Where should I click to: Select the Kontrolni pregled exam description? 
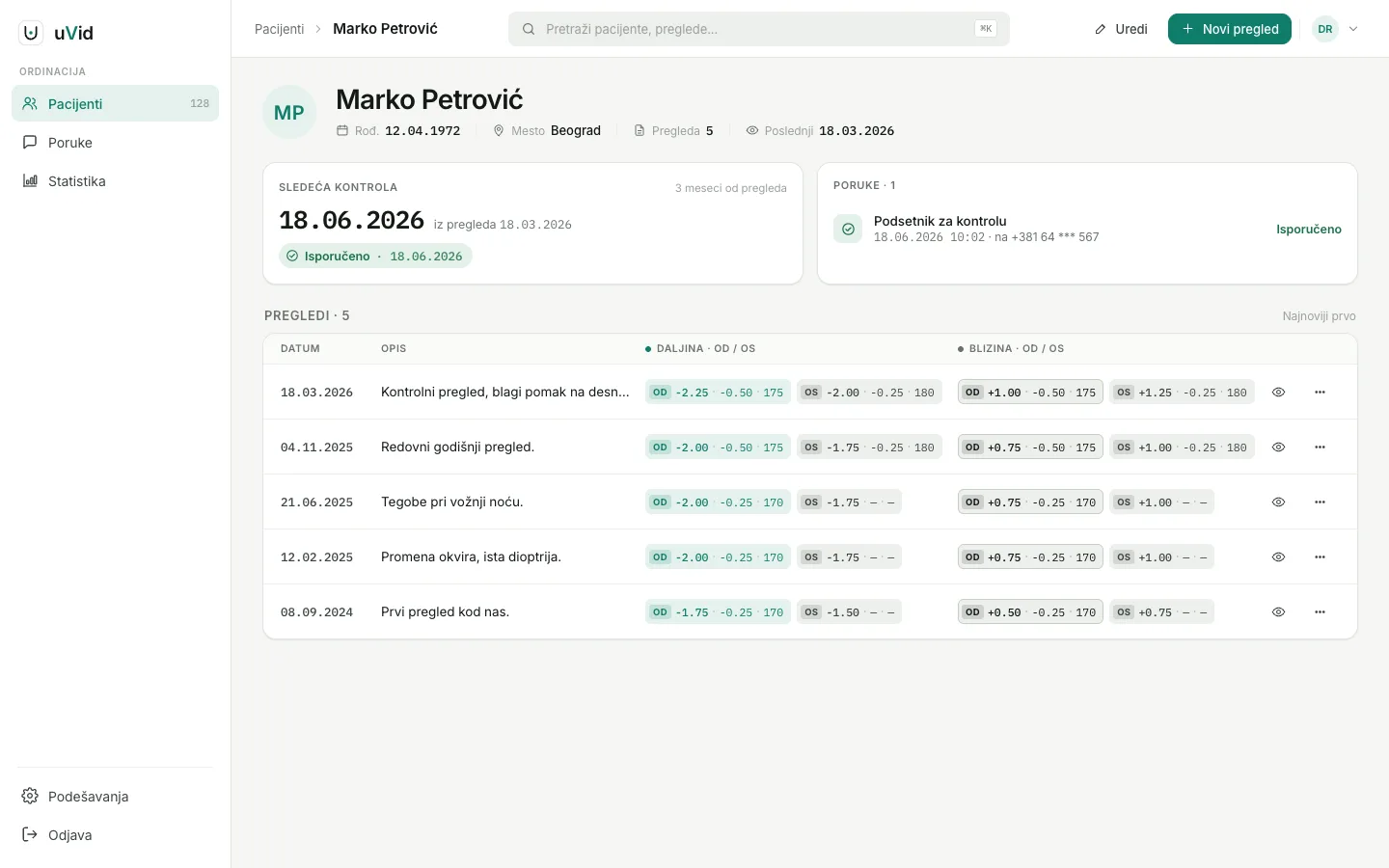[x=505, y=393]
